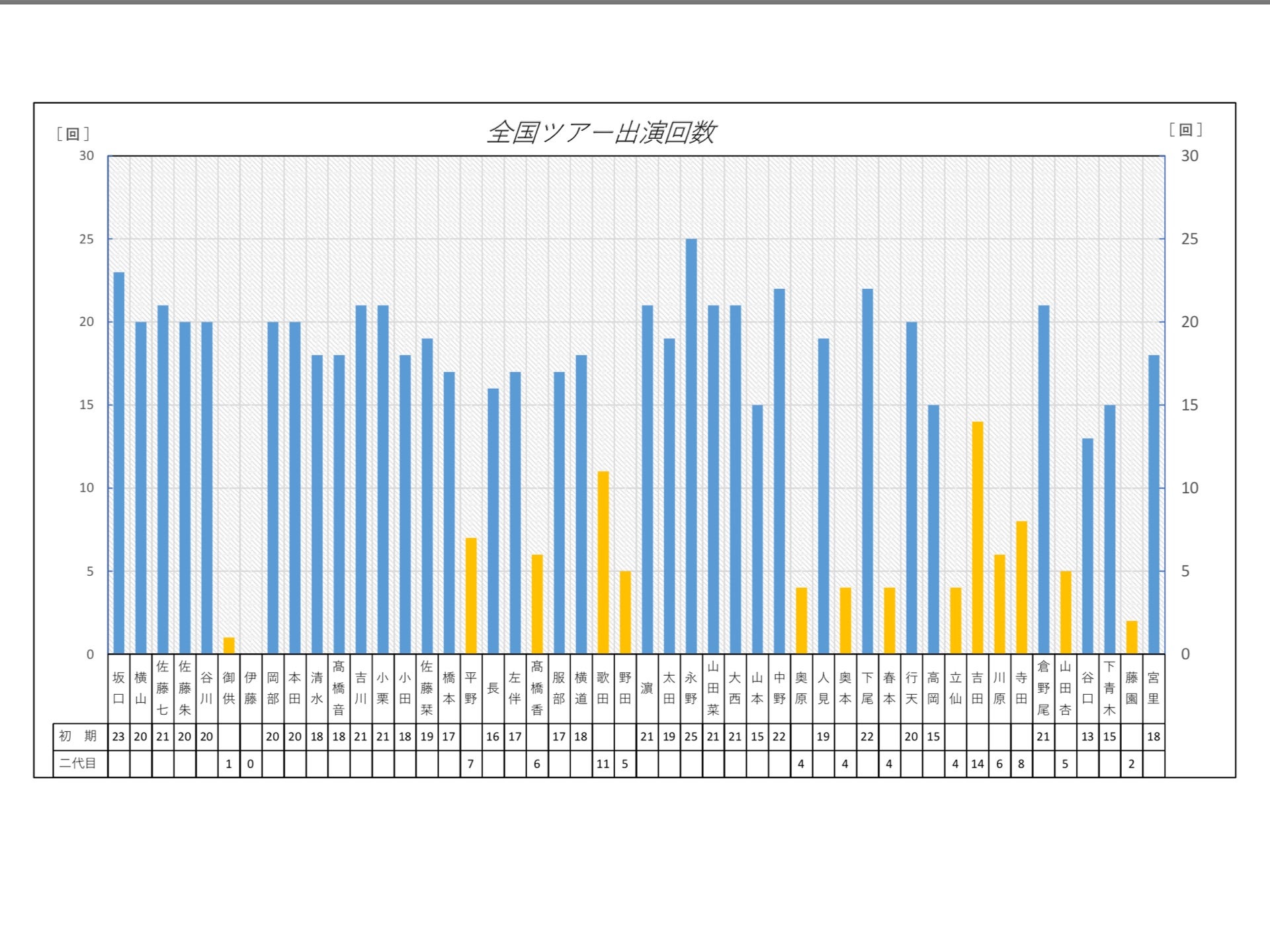Click the right axis label 15
This screenshot has height=952, width=1270.
(1189, 405)
